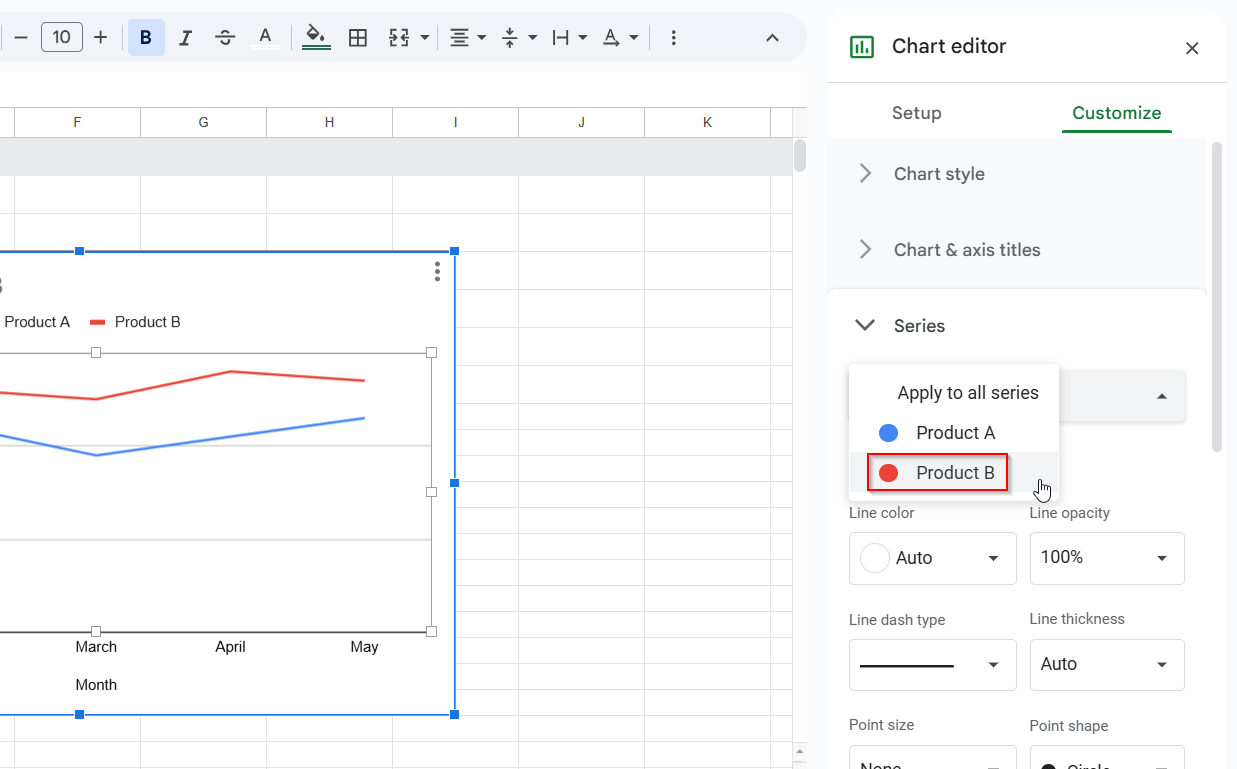Open horizontal align menu

pos(467,38)
